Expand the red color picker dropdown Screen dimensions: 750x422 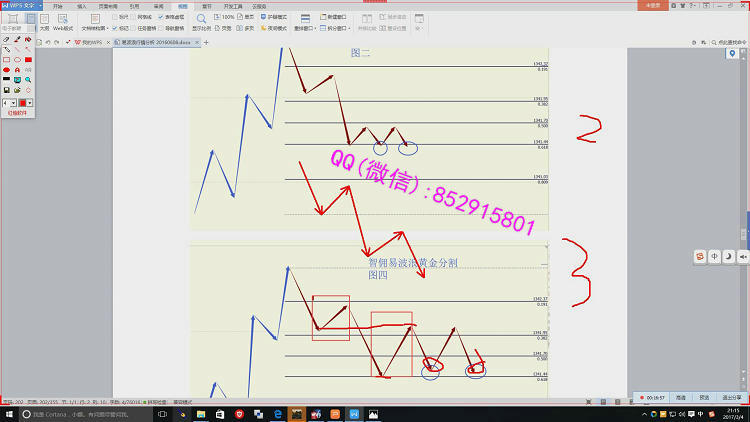[x=29, y=102]
